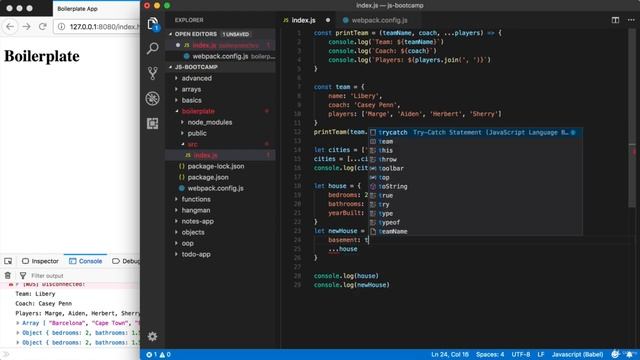The width and height of the screenshot is (640, 360).
Task: Go forward in the browser window
Action: click(27, 27)
